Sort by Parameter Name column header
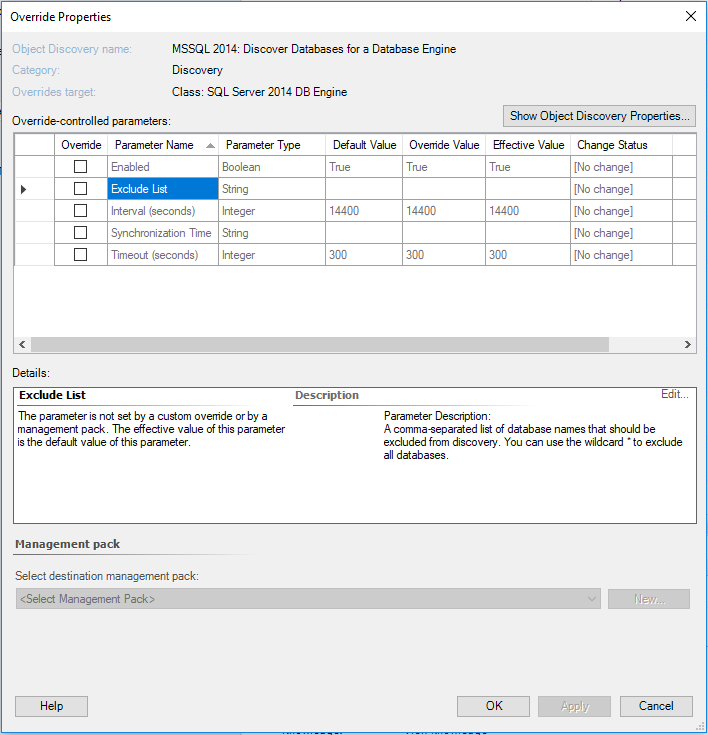 (163, 145)
